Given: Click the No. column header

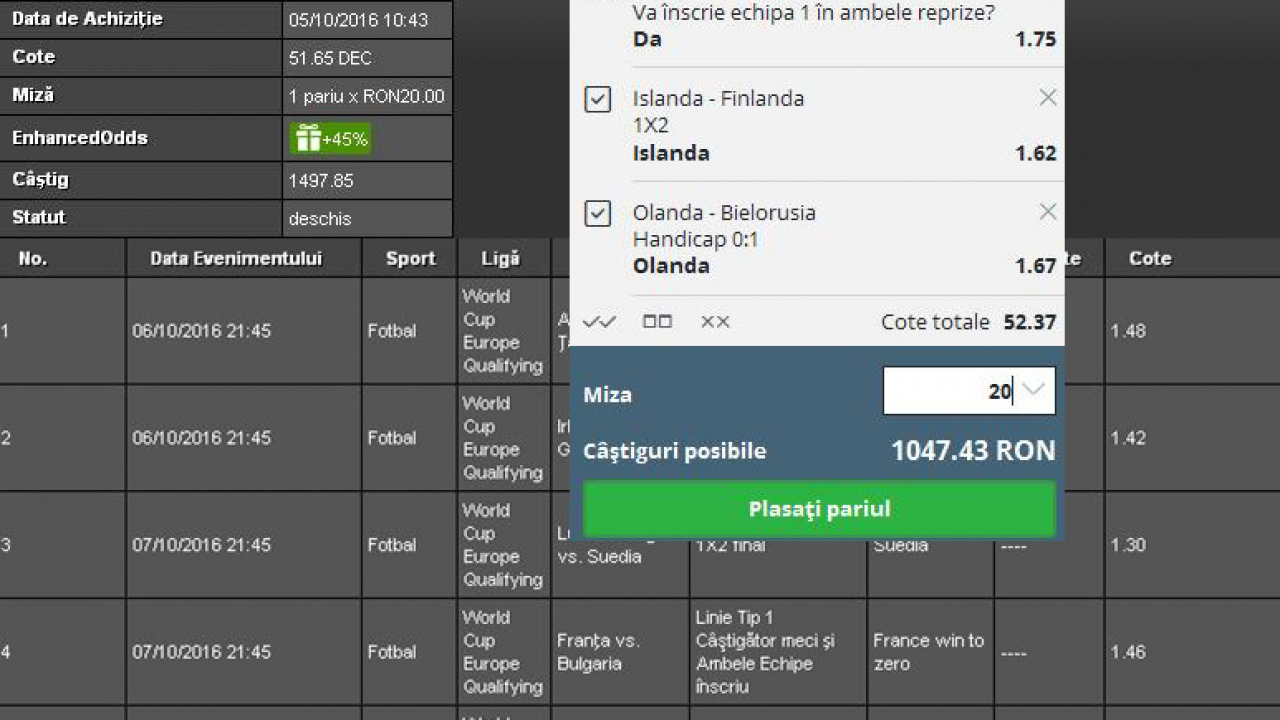Looking at the screenshot, I should [33, 258].
